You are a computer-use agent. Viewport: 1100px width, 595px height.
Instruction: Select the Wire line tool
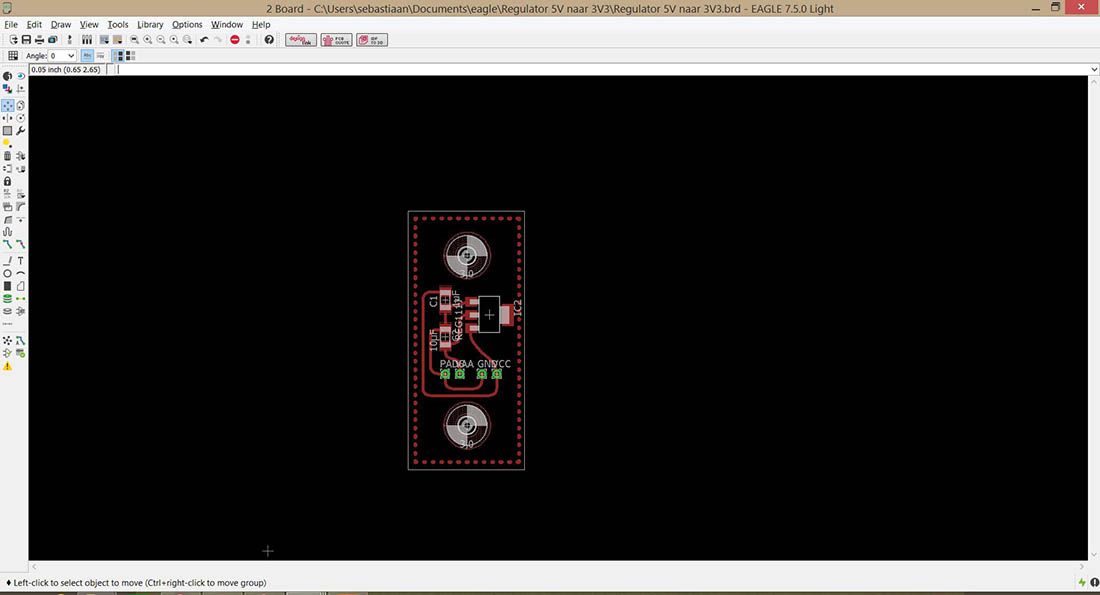tap(7, 260)
